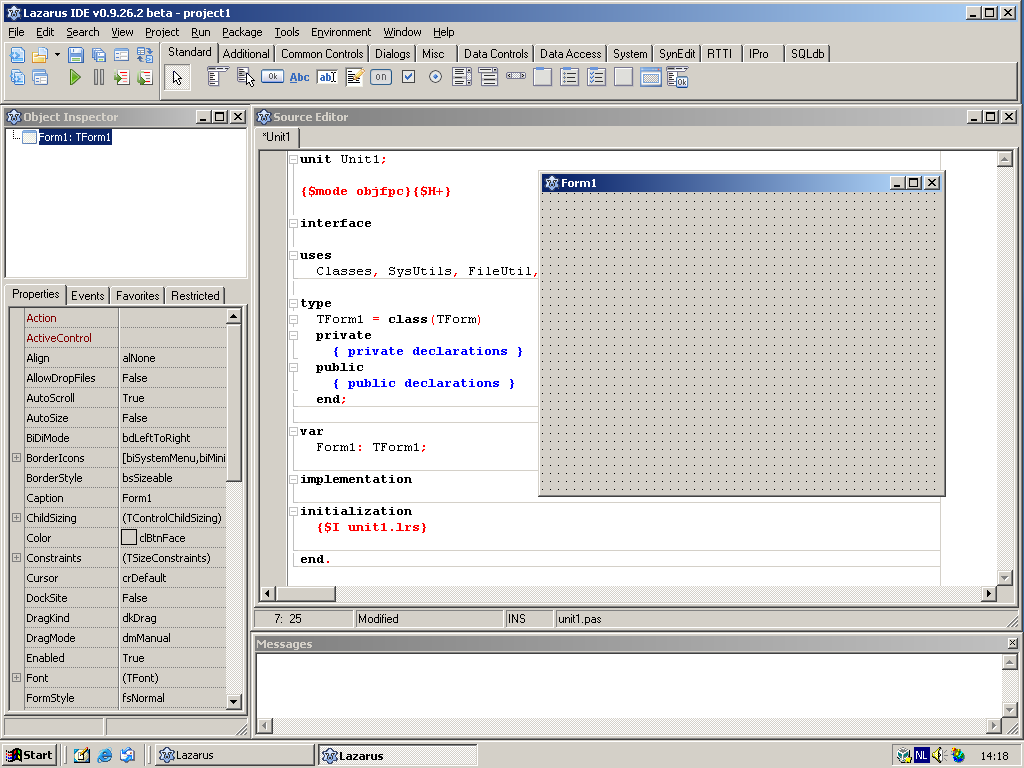Save all files using the toolbar icon
1024x768 pixels.
(x=97, y=54)
